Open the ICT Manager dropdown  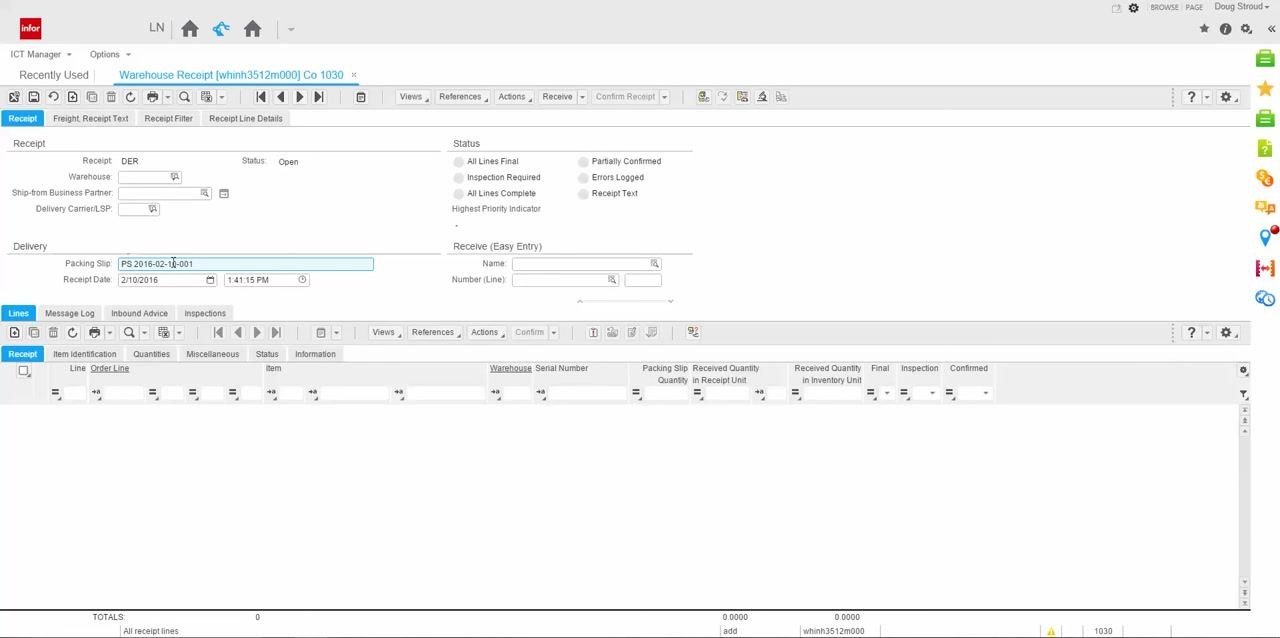[41, 54]
